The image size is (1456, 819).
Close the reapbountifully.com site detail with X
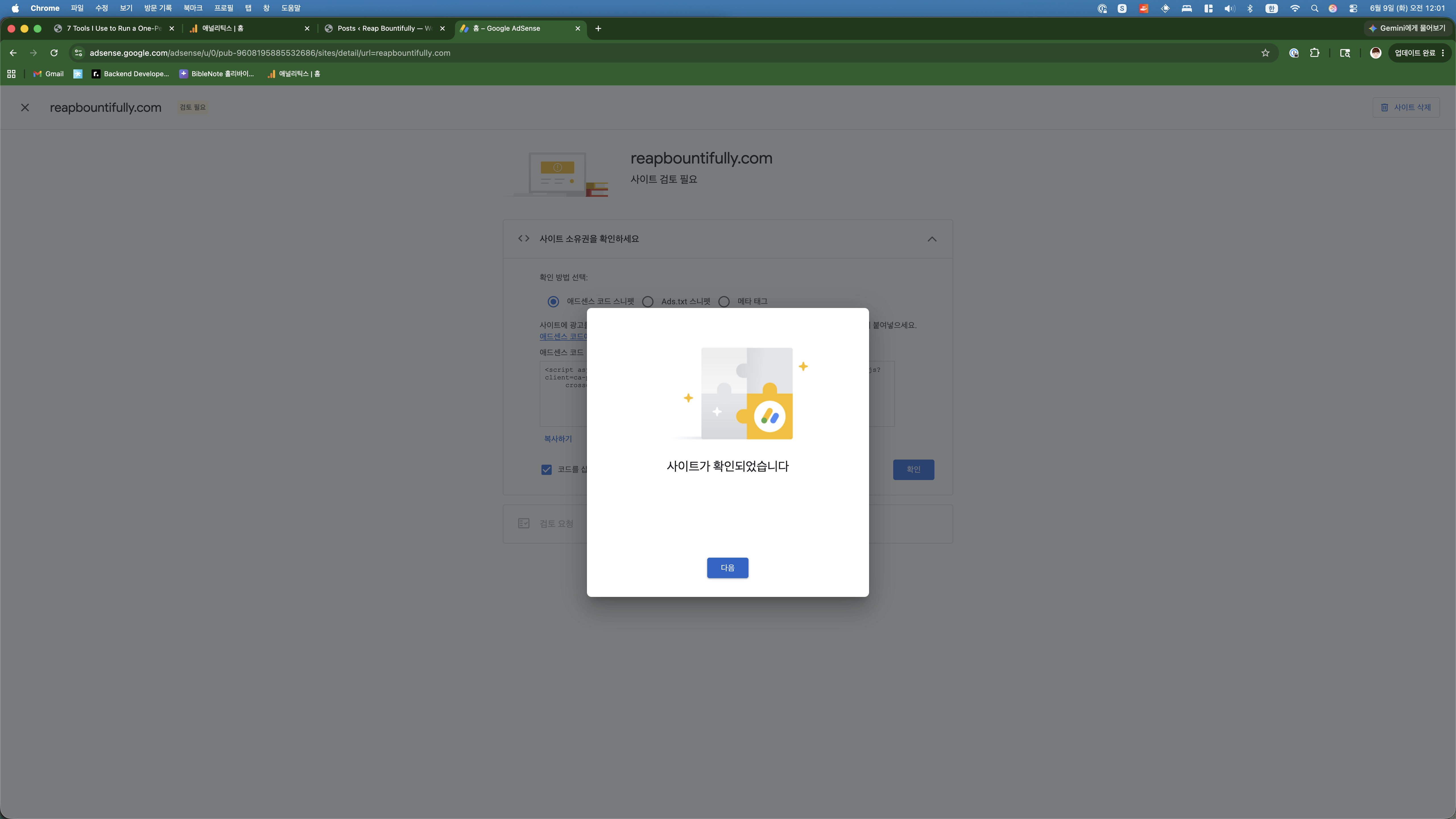coord(25,107)
